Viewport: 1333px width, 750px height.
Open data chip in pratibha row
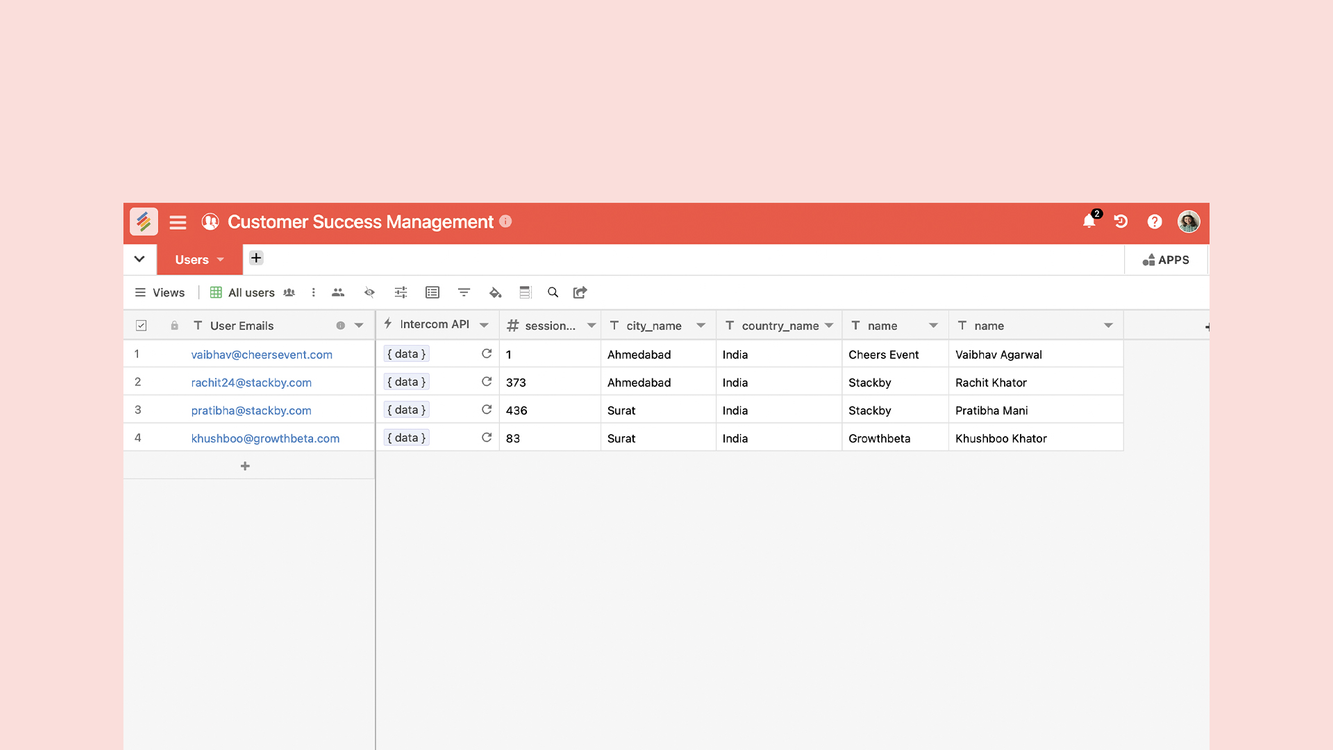[406, 410]
